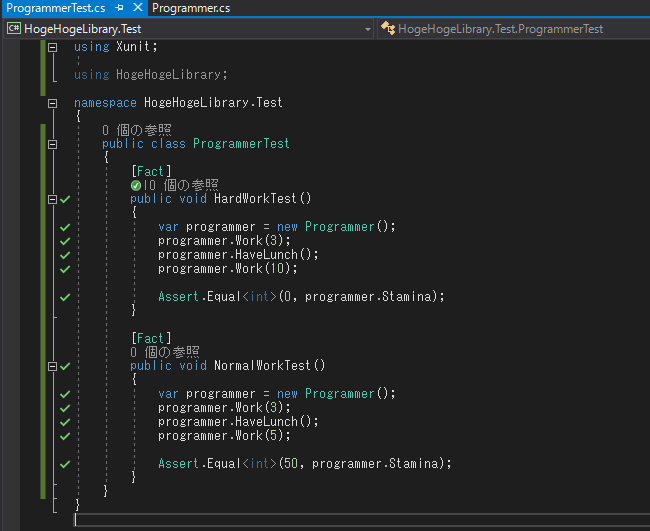The image size is (650, 531).
Task: Click 'using Xunit;' text
Action: click(116, 46)
